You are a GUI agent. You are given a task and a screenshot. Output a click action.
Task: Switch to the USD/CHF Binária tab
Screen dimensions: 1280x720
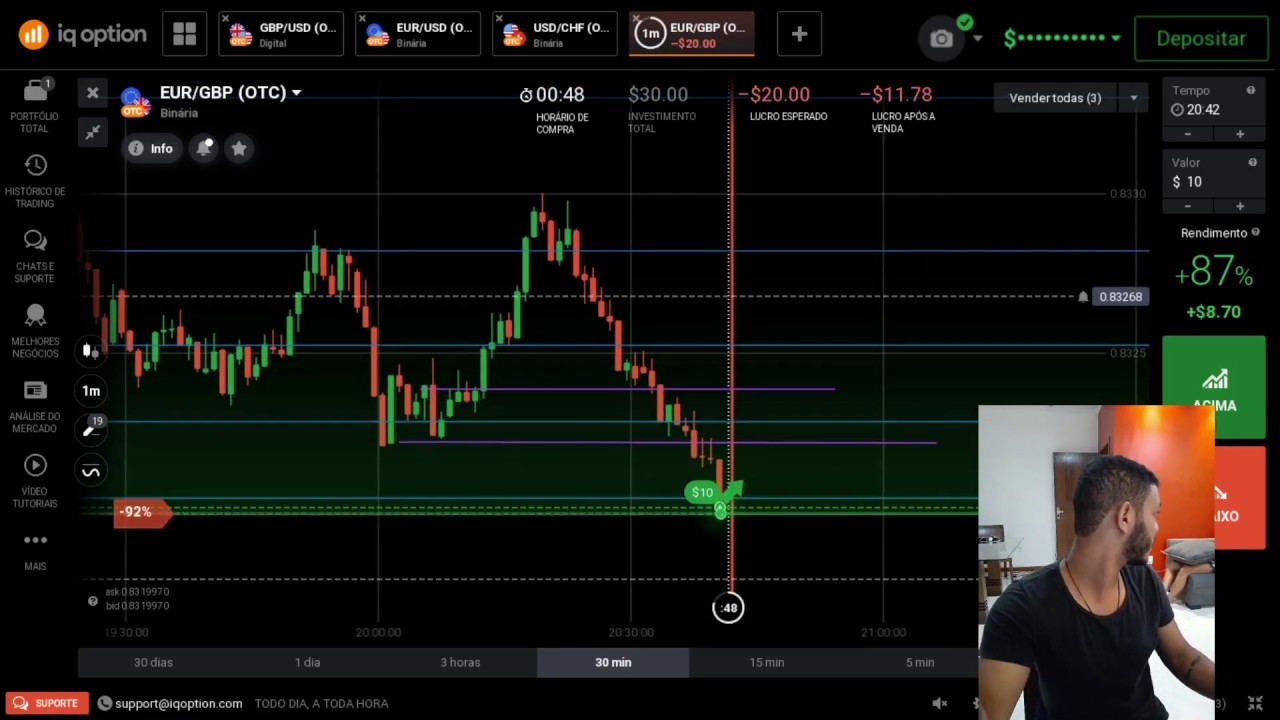(x=555, y=34)
